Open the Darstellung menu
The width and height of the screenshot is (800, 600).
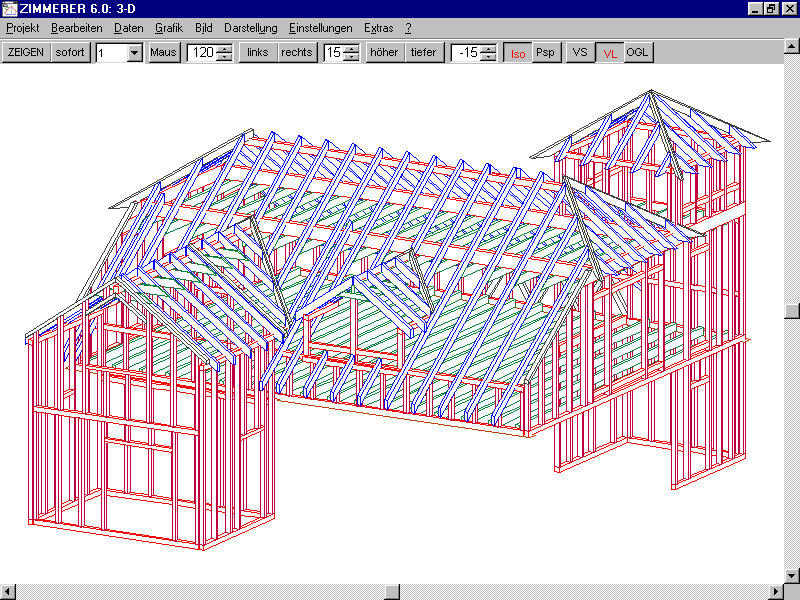point(250,28)
